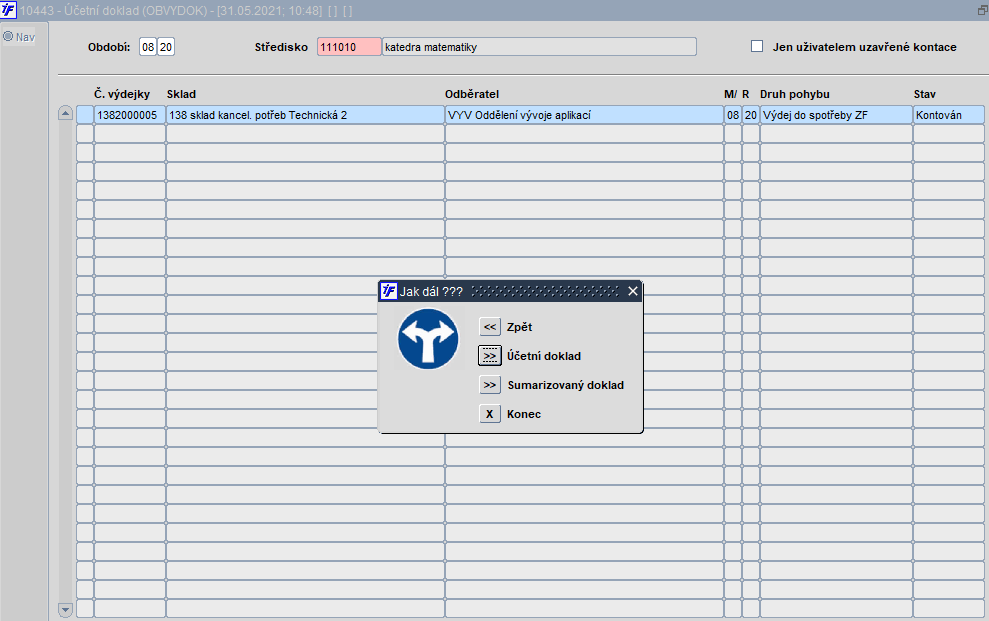Click the Sumarizovaný doklad label in dialog

click(x=566, y=385)
